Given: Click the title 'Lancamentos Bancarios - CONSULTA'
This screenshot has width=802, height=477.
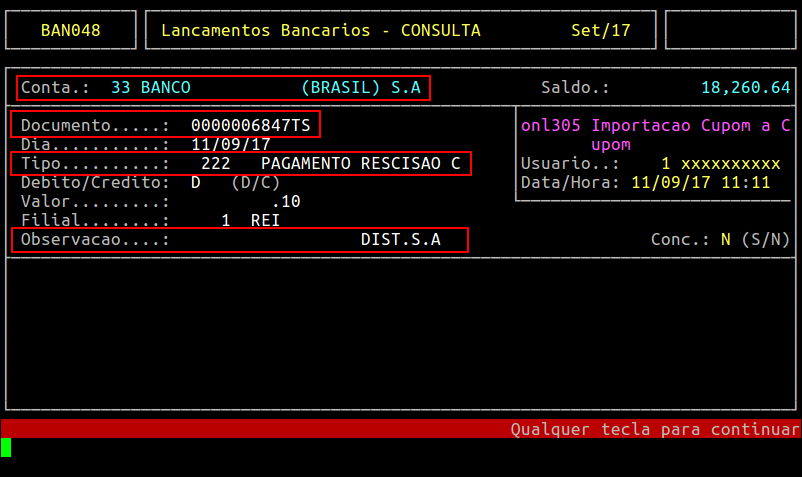Looking at the screenshot, I should (321, 30).
